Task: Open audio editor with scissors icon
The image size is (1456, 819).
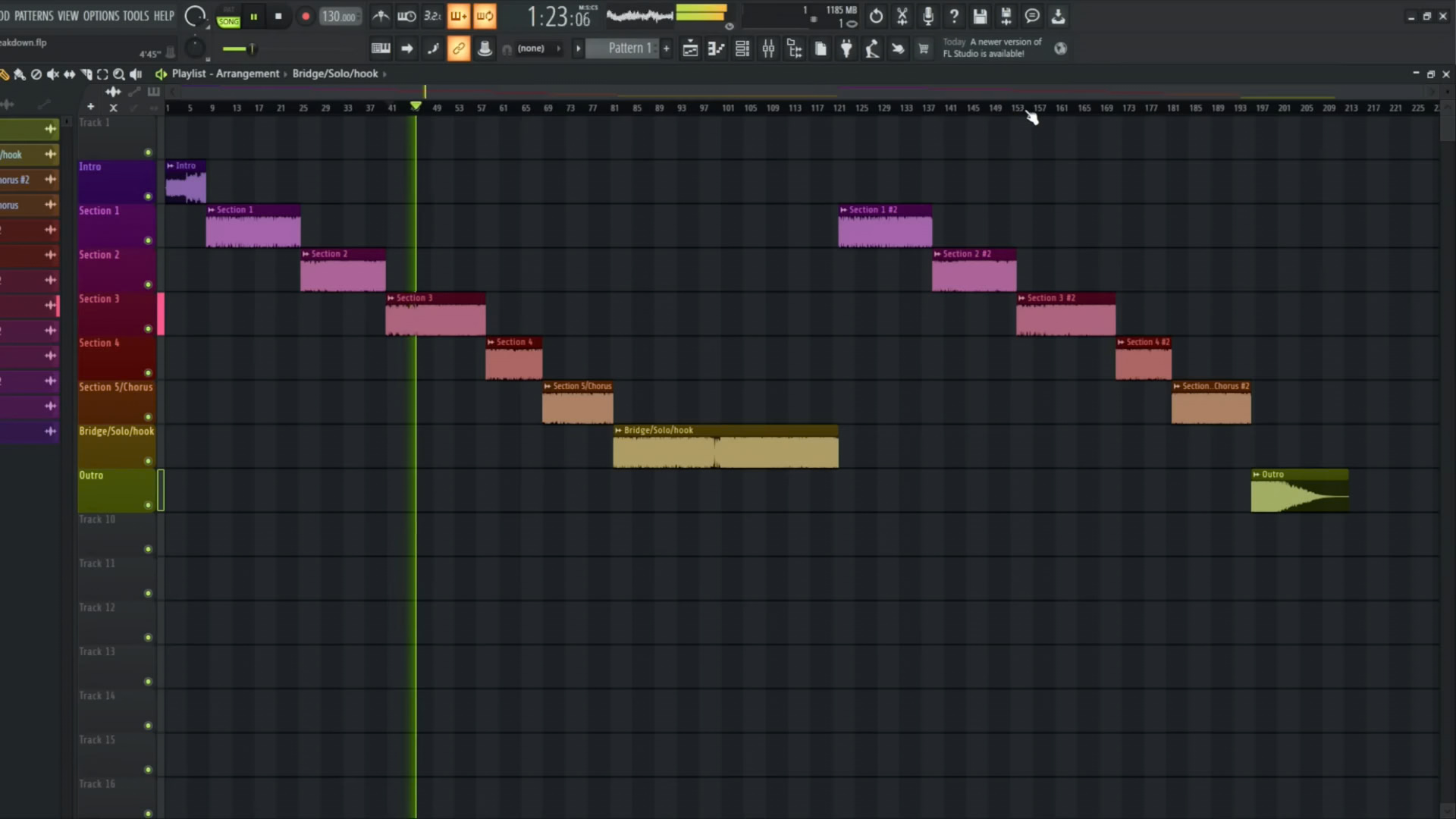Action: [902, 16]
